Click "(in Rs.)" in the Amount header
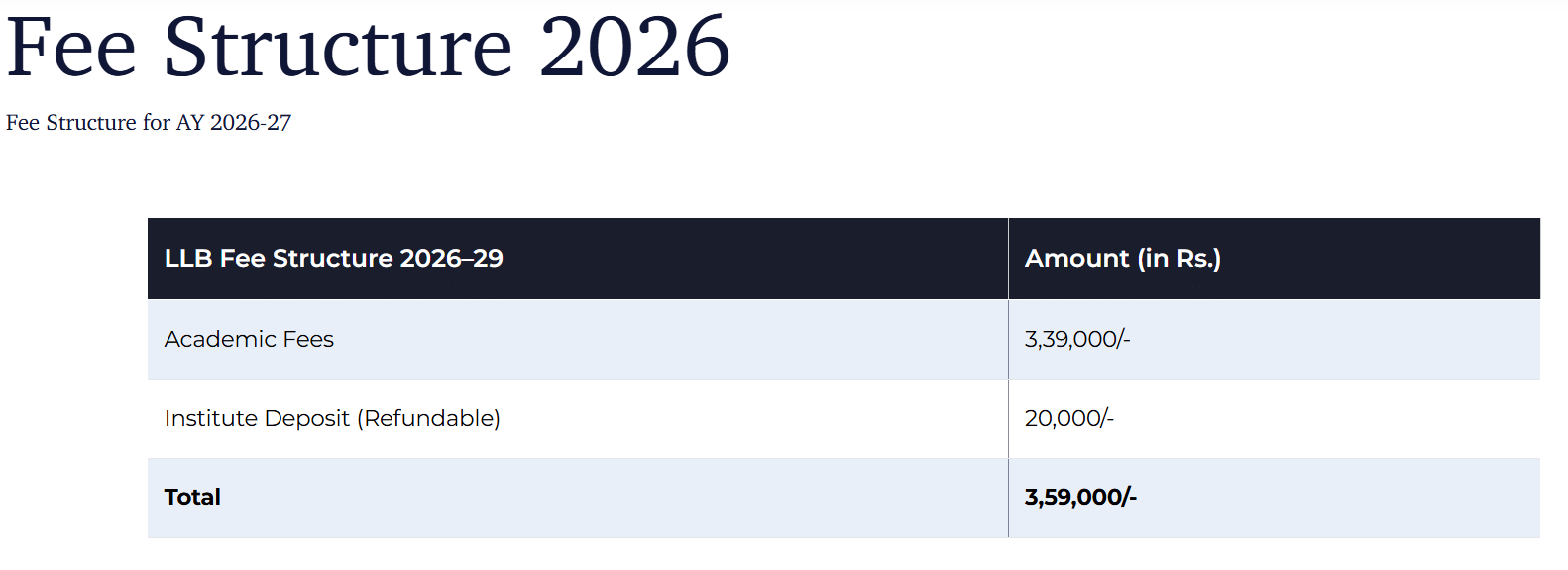The height and width of the screenshot is (570, 1568). click(1178, 259)
